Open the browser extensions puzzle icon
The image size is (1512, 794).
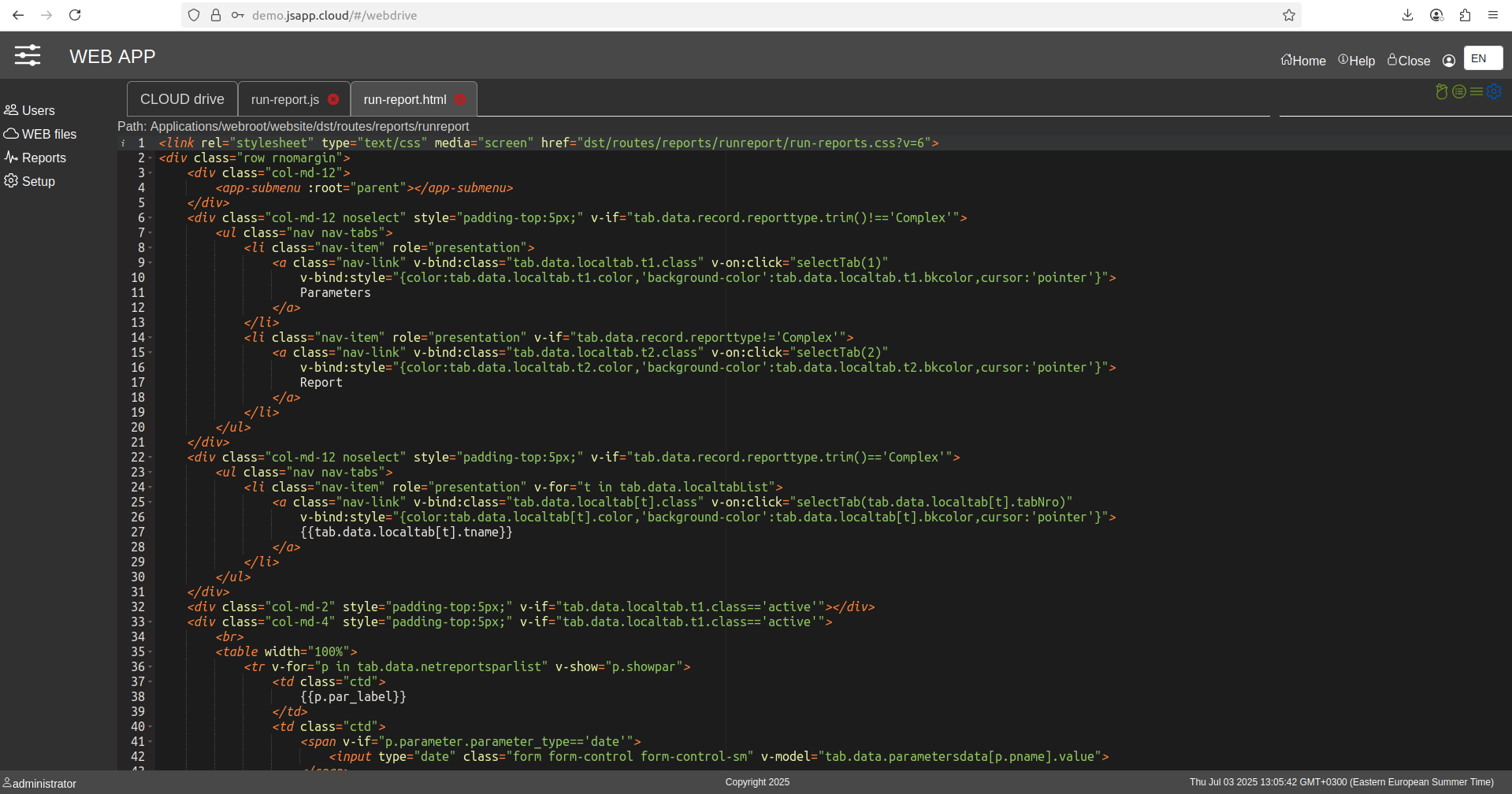(1465, 15)
